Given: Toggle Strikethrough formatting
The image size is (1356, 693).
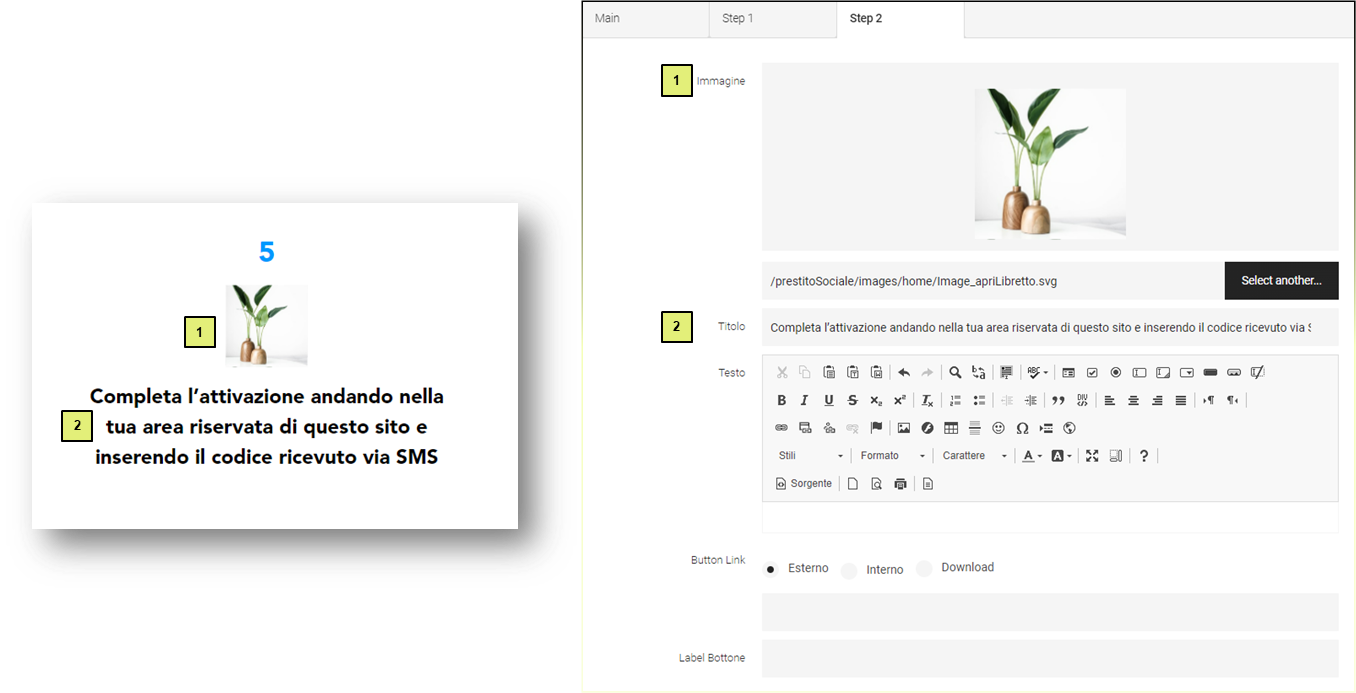Looking at the screenshot, I should click(x=853, y=400).
